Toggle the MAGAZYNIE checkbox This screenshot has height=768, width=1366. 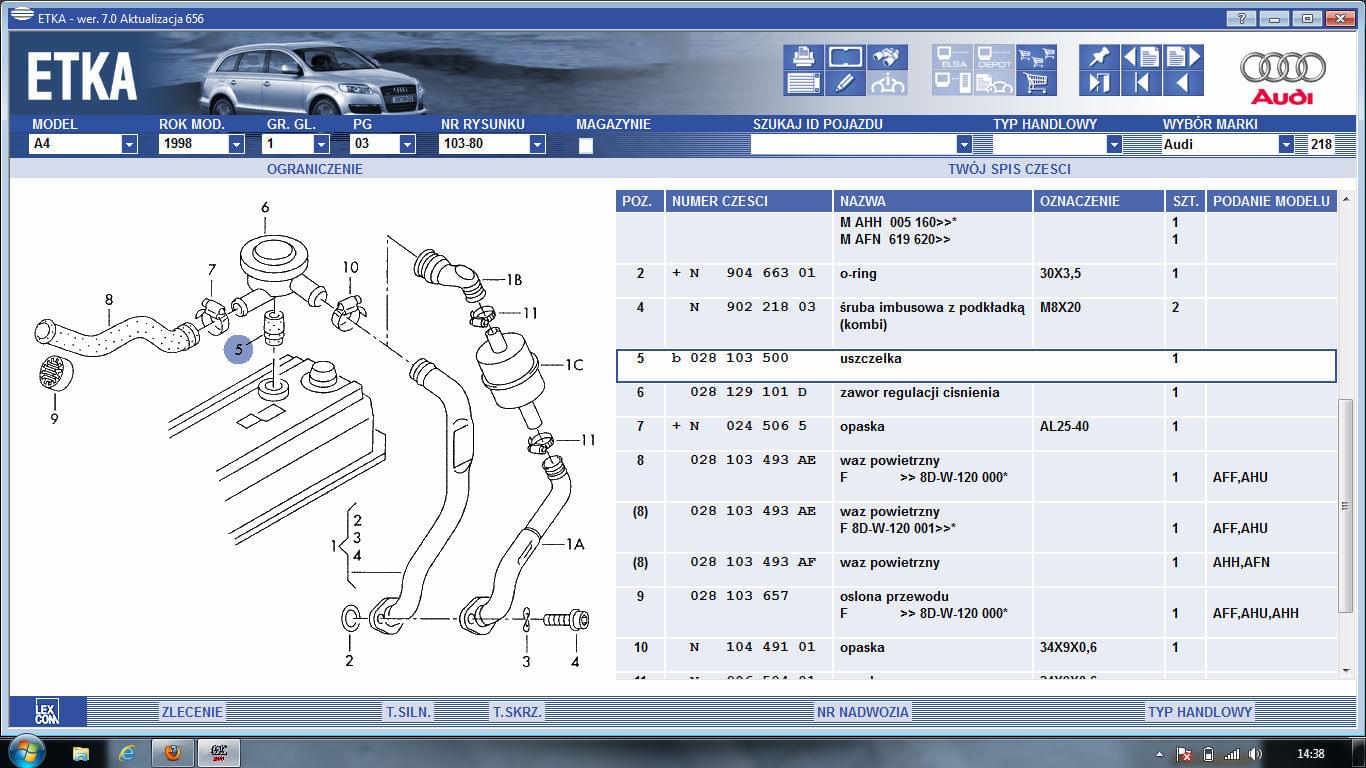[x=586, y=146]
